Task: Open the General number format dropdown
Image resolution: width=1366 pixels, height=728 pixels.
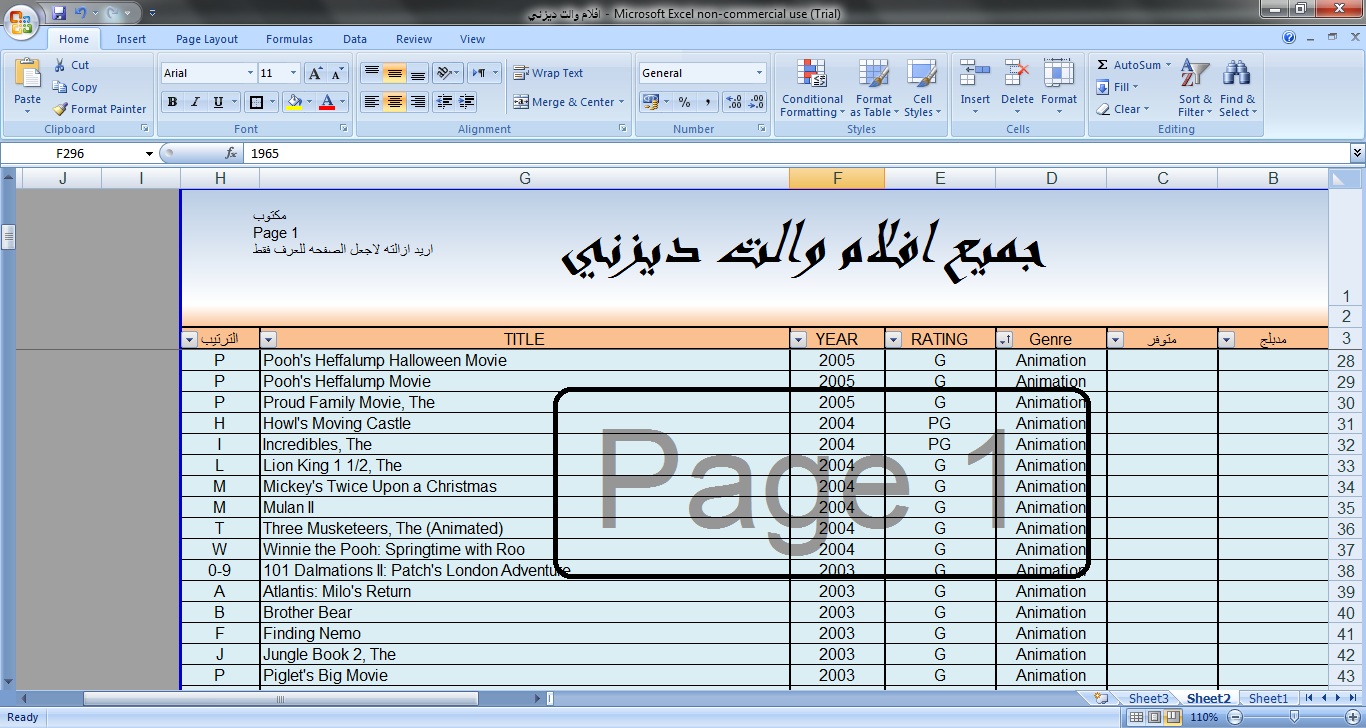Action: (x=759, y=73)
